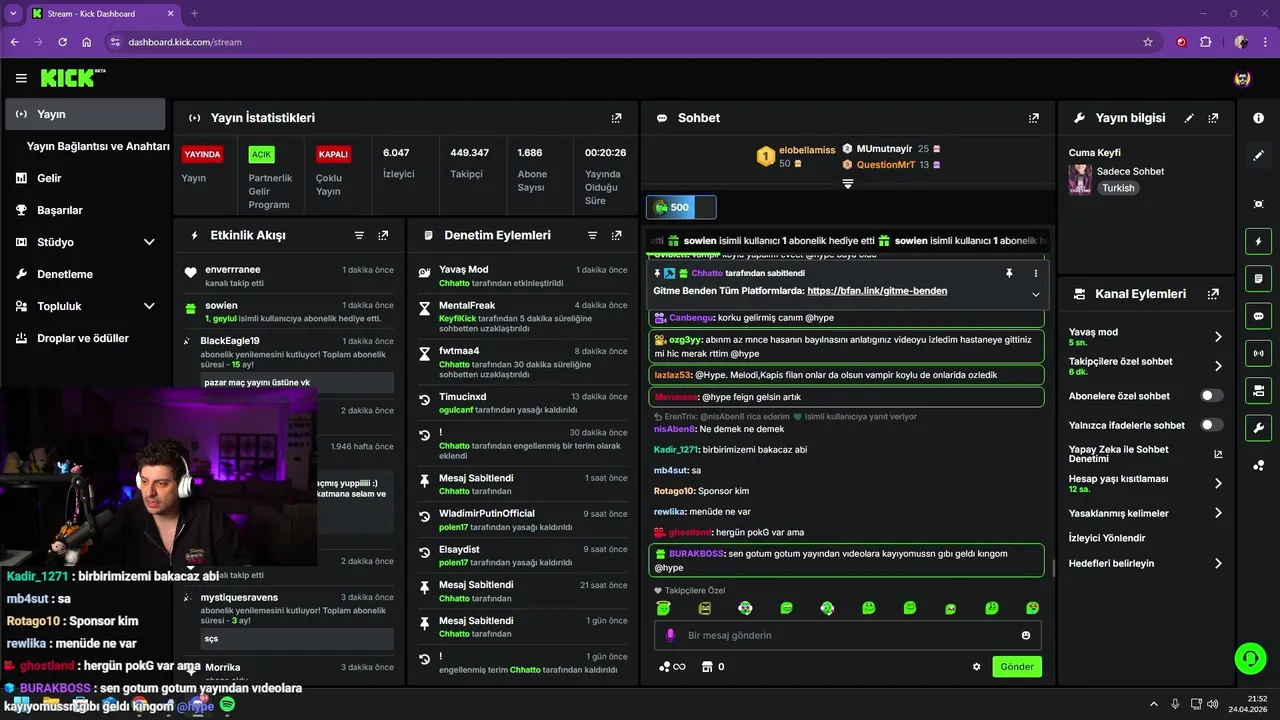1280x720 pixels.
Task: Open the Etkinlik Akışı filter icon
Action: coord(359,236)
